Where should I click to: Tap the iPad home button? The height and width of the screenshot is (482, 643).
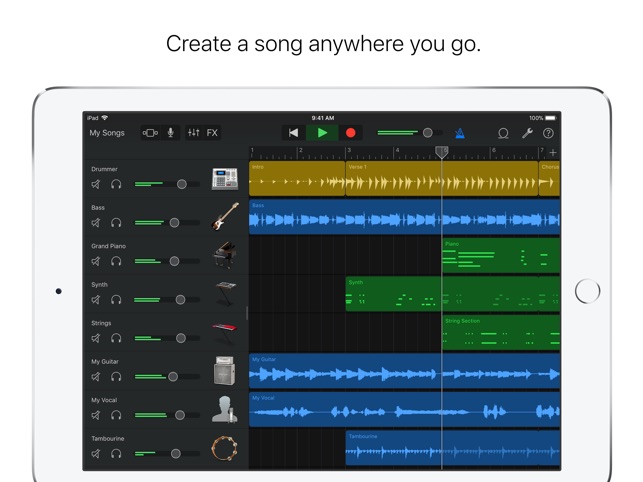click(587, 291)
